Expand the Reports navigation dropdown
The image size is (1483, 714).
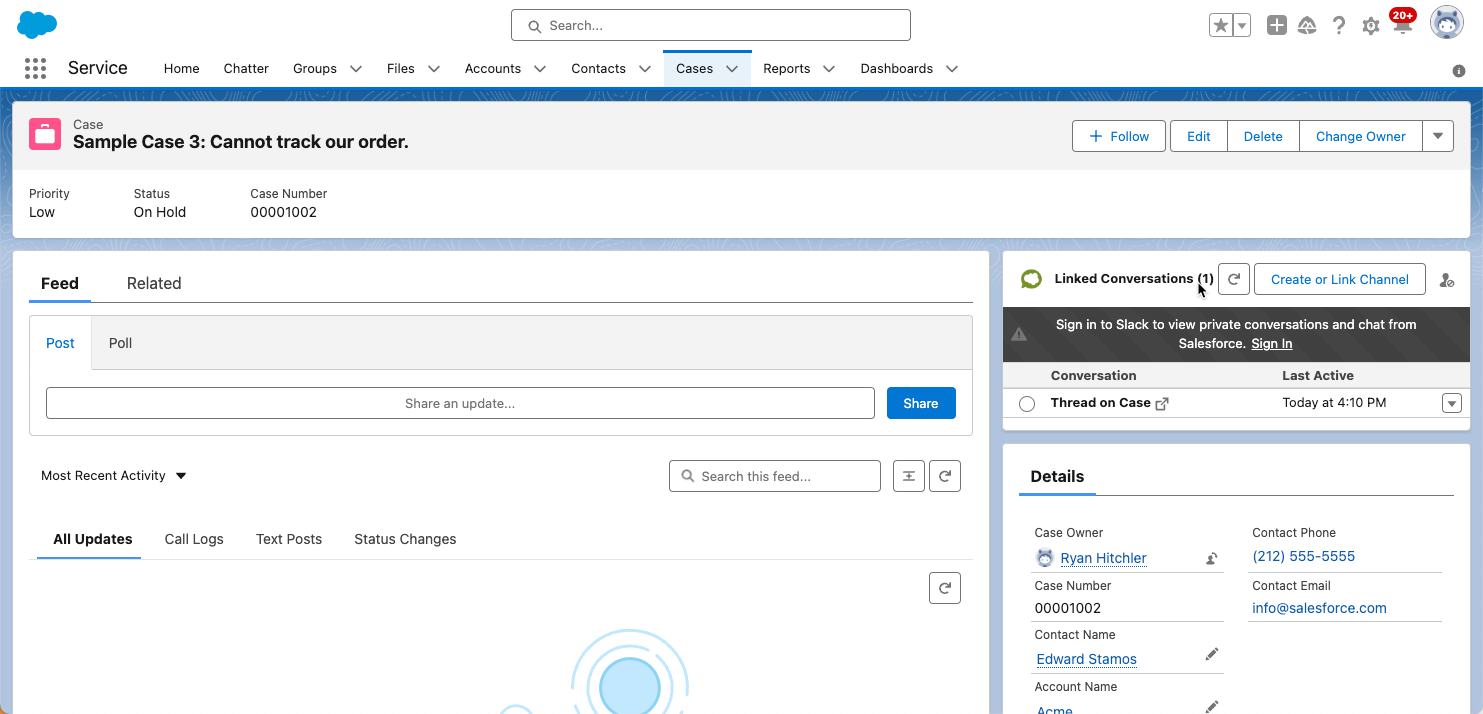click(x=829, y=69)
